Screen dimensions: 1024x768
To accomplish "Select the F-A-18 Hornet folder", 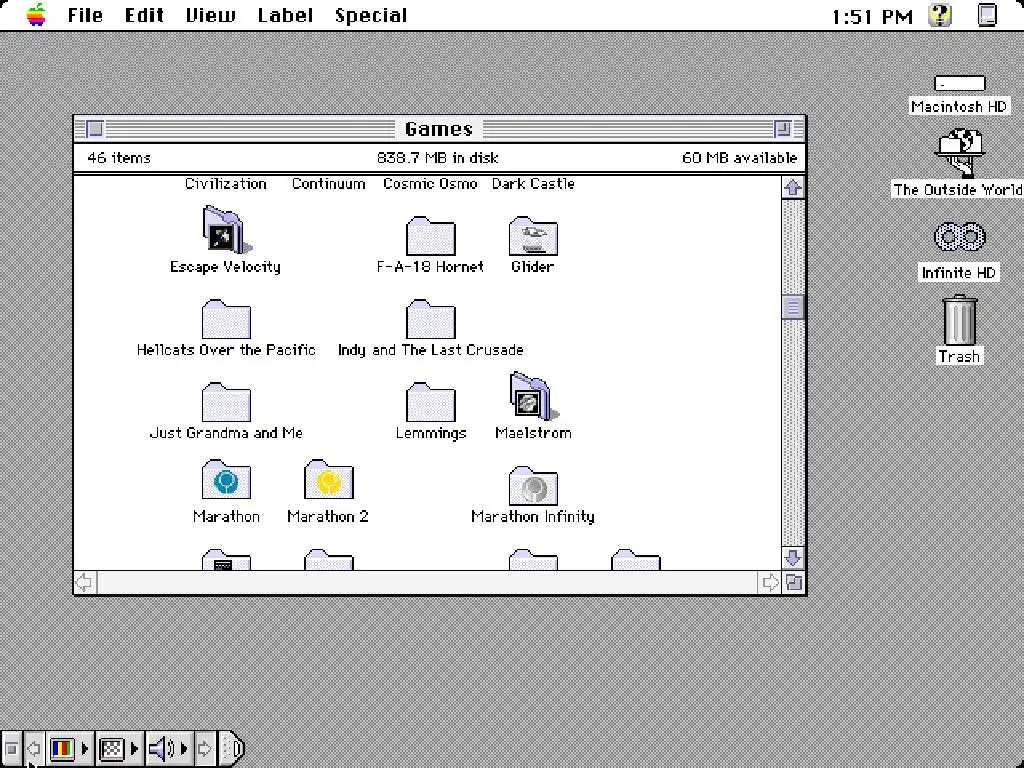I will click(x=430, y=236).
